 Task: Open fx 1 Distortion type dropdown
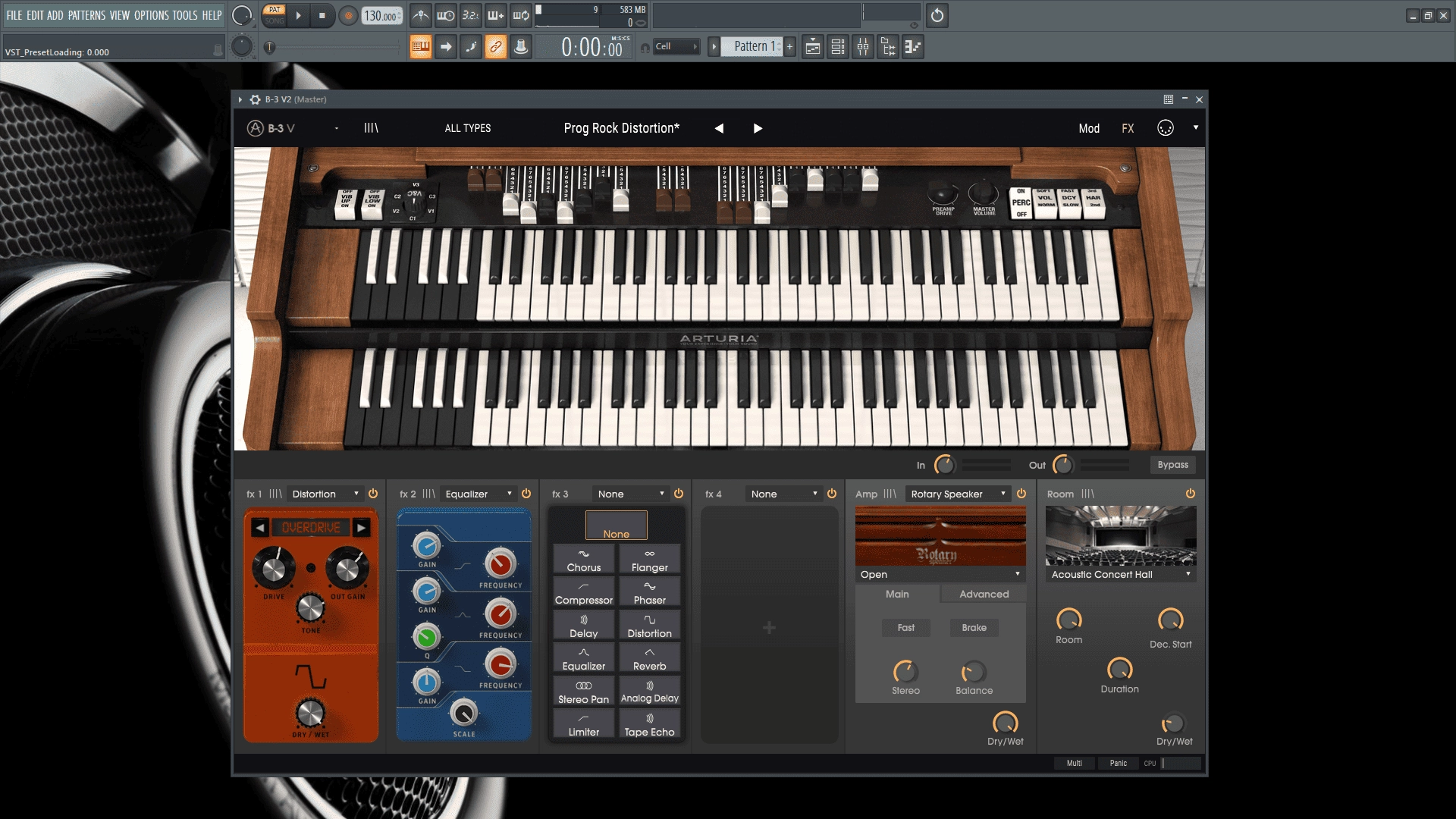(325, 494)
